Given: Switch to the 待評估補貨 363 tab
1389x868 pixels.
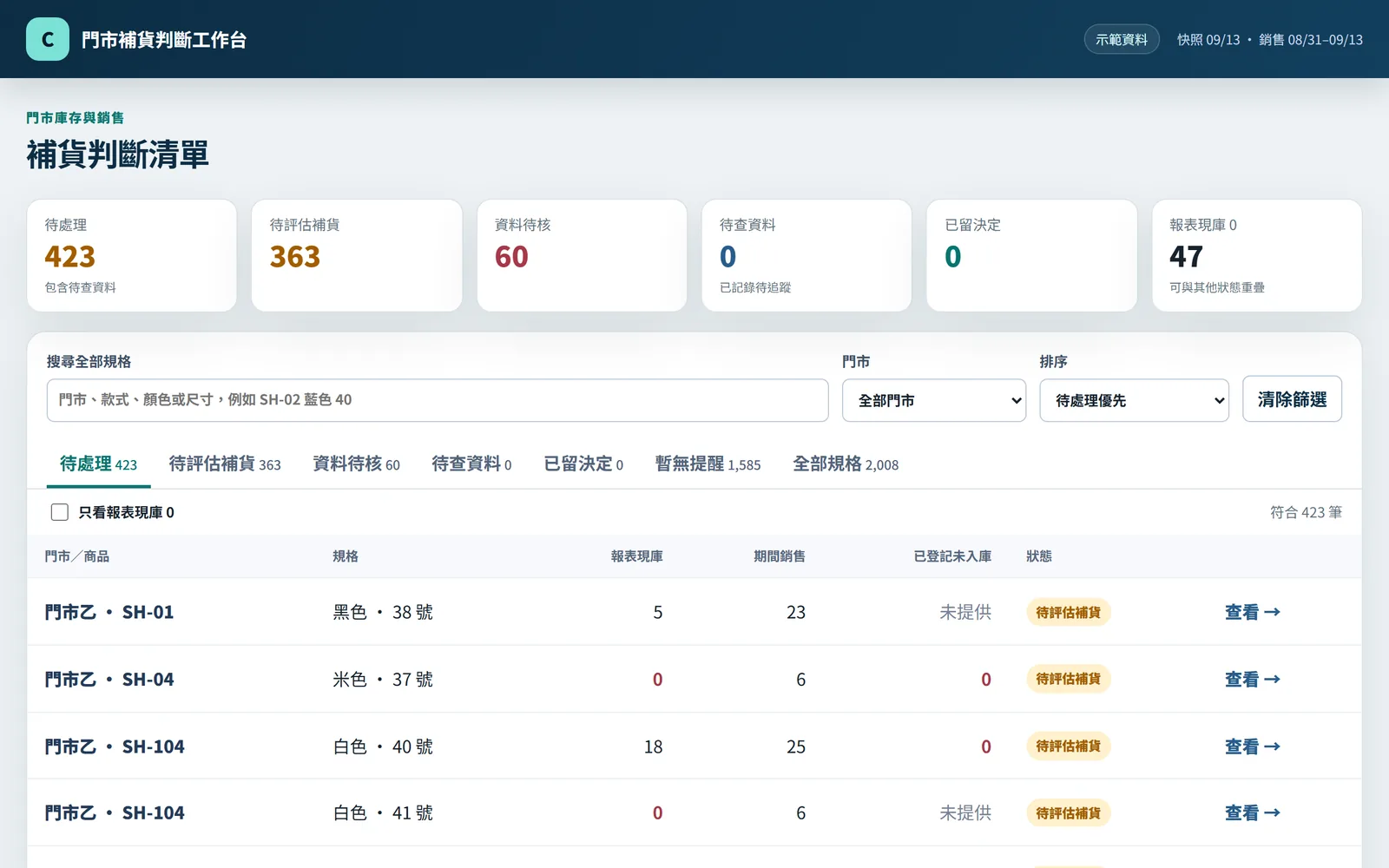Looking at the screenshot, I should [225, 464].
